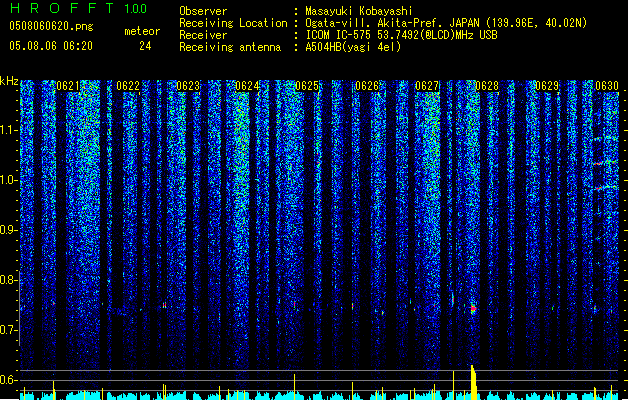Click the Receiver label
This screenshot has height=400, width=629.
point(203,35)
